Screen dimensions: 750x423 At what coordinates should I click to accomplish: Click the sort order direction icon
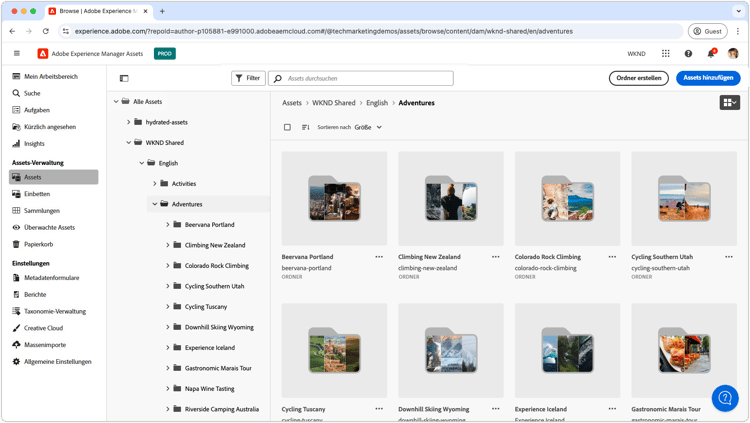coord(305,127)
